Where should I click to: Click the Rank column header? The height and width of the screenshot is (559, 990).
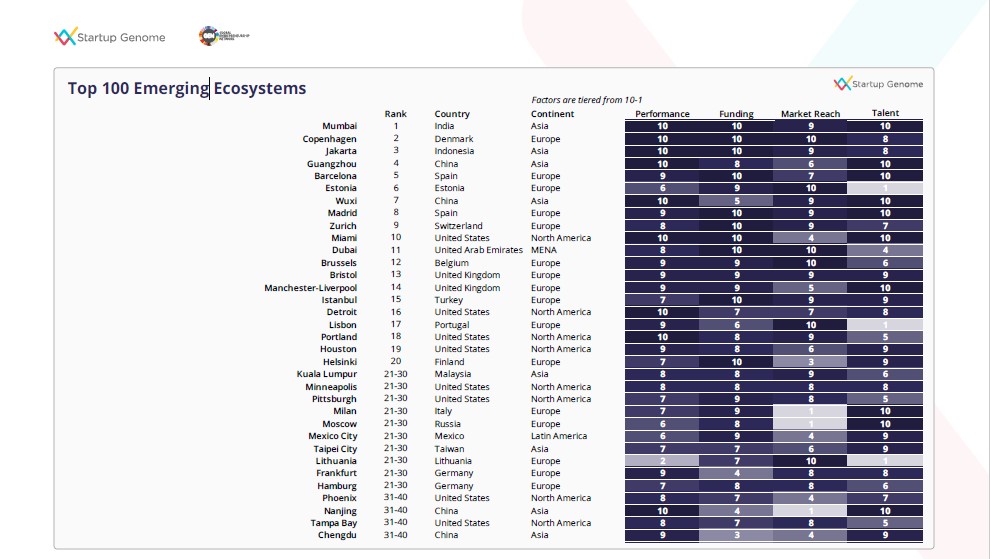coord(395,114)
